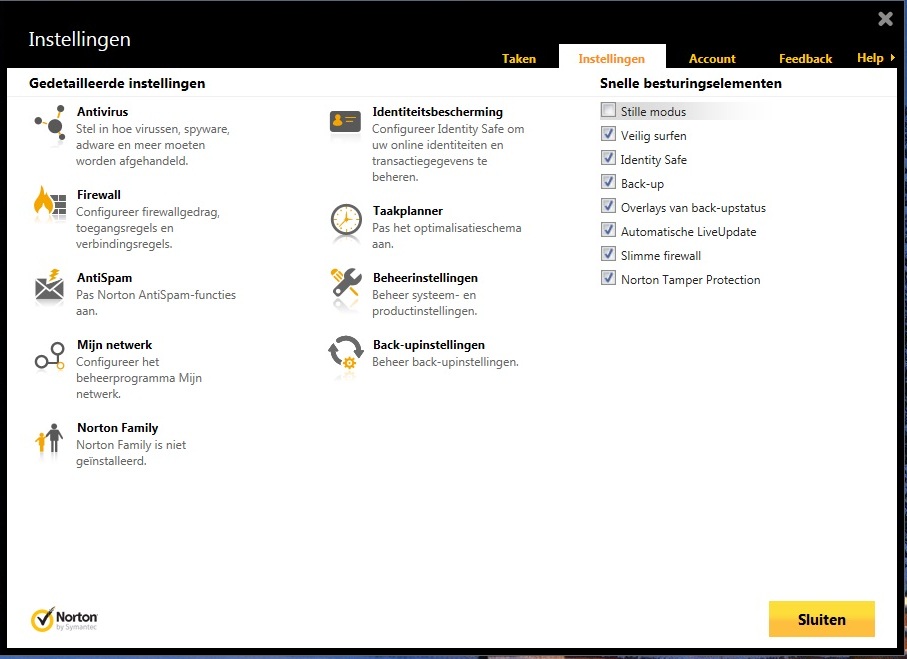Click the 'Veilig surfen' label
Viewport: 907px width, 659px height.
click(x=654, y=136)
